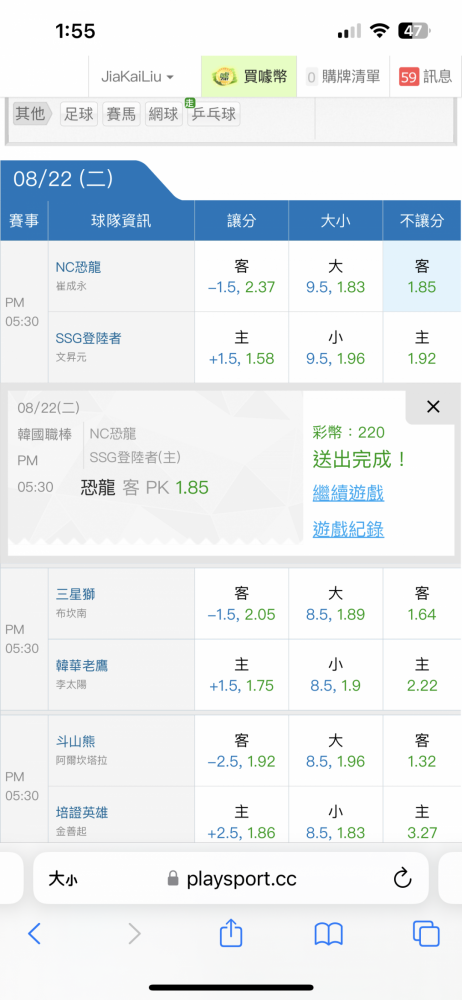This screenshot has height=1000, width=462.
Task: Open Safari text size 大小 button
Action: pyautogui.click(x=64, y=879)
